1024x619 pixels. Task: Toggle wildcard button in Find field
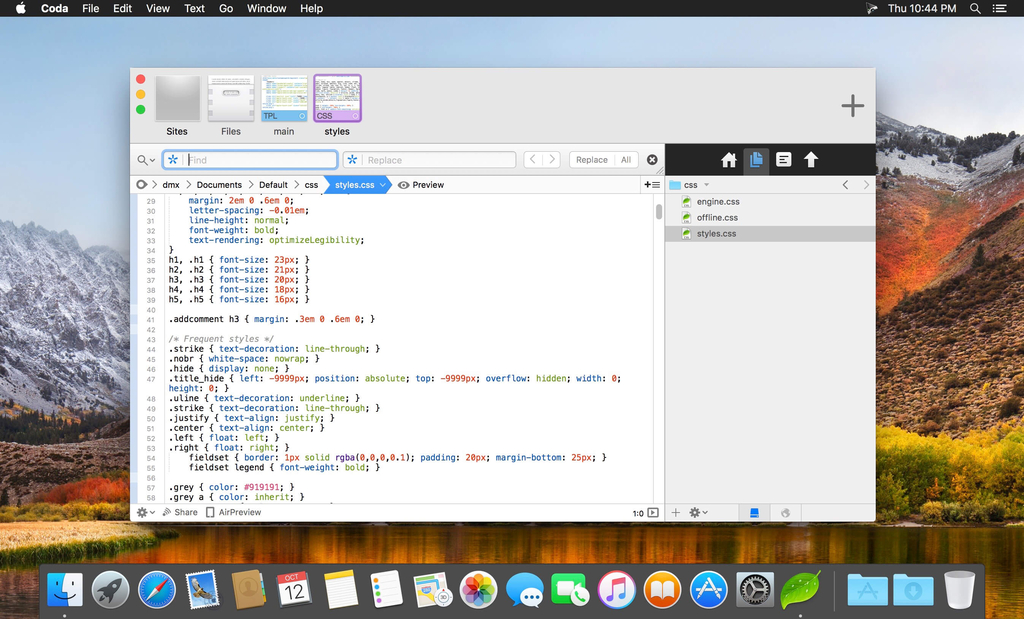point(174,160)
